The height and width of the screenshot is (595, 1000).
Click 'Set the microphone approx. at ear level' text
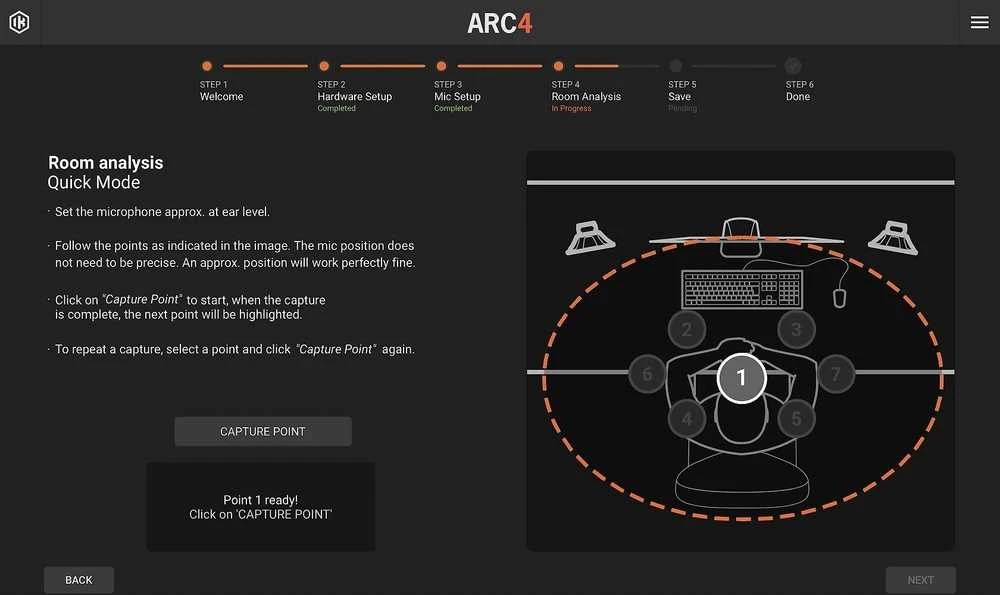pyautogui.click(x=162, y=212)
